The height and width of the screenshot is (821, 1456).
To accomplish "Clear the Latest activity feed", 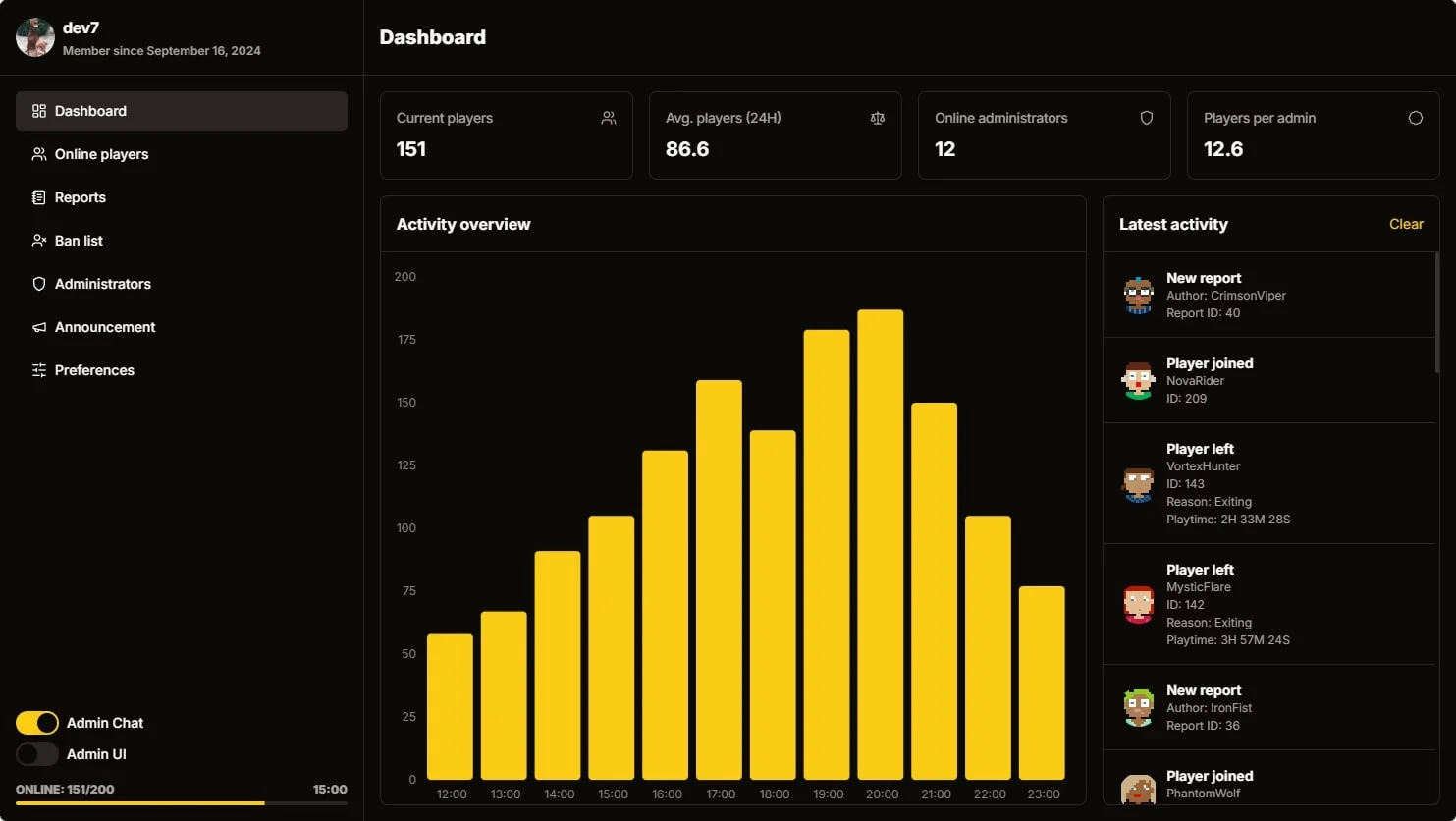I will (1406, 224).
